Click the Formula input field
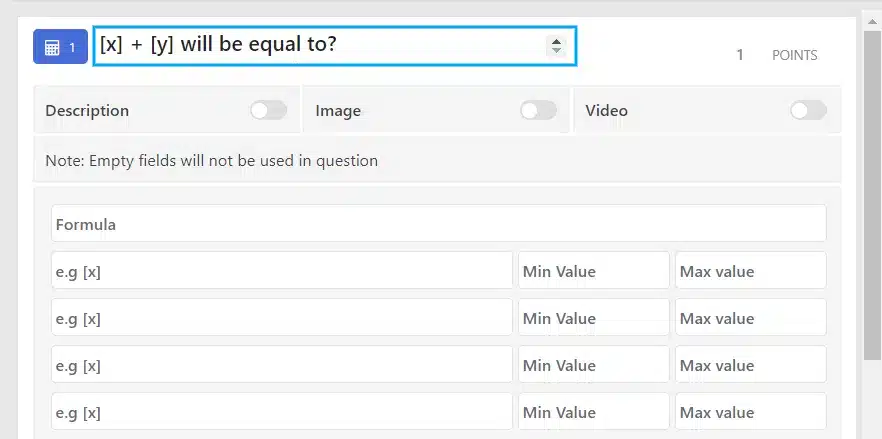 pyautogui.click(x=439, y=223)
